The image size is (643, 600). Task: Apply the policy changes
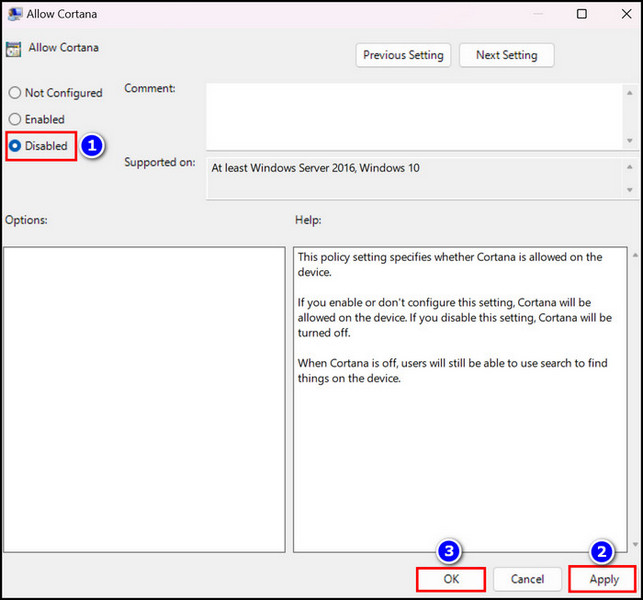[604, 579]
